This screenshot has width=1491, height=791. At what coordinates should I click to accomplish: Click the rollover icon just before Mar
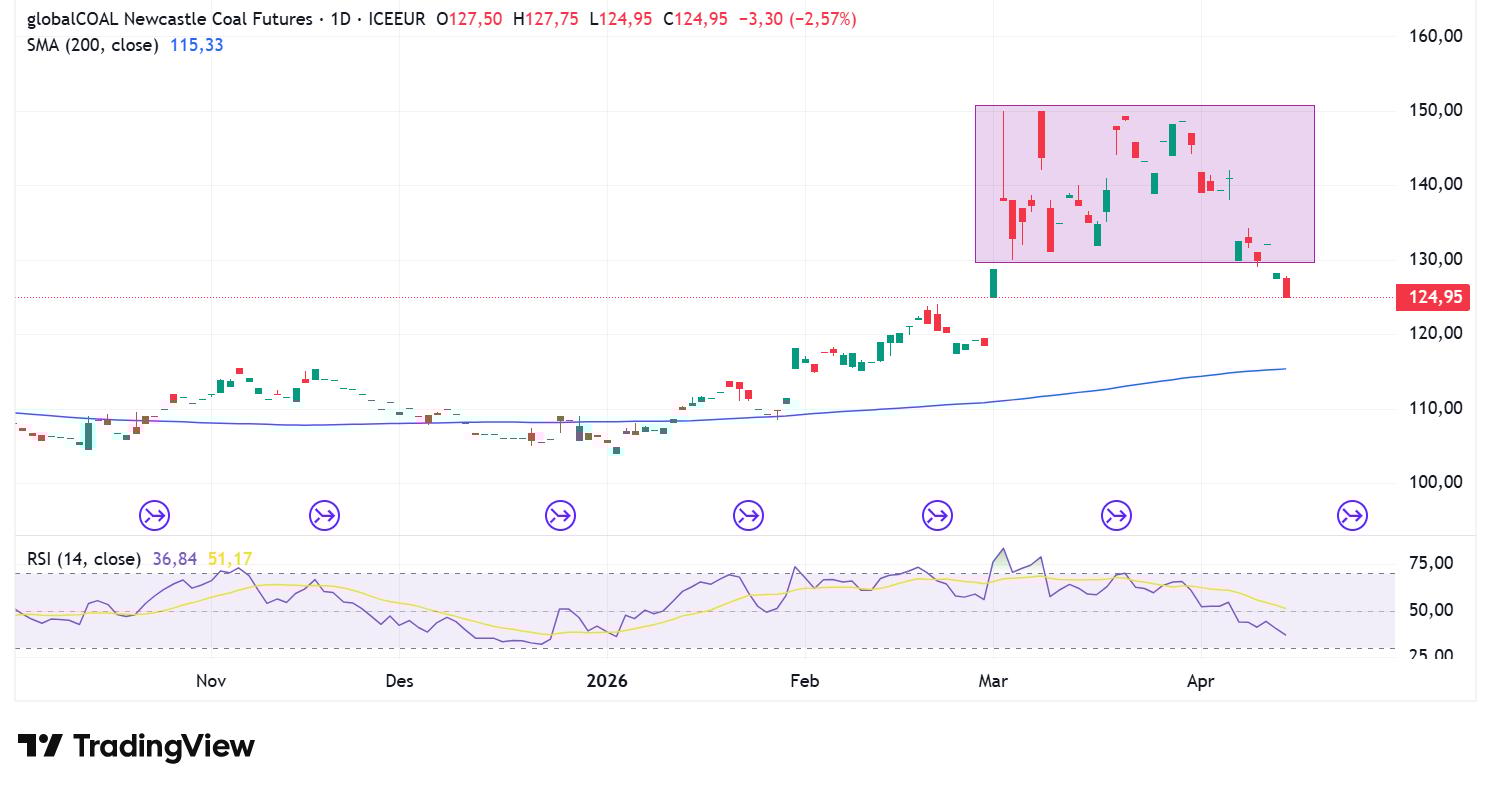tap(937, 516)
